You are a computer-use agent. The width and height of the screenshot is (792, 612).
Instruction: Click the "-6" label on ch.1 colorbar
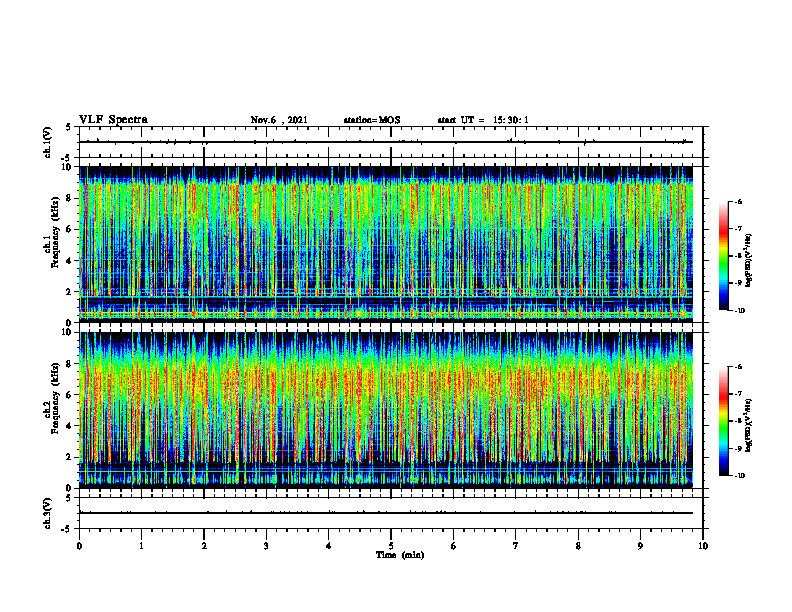(737, 202)
